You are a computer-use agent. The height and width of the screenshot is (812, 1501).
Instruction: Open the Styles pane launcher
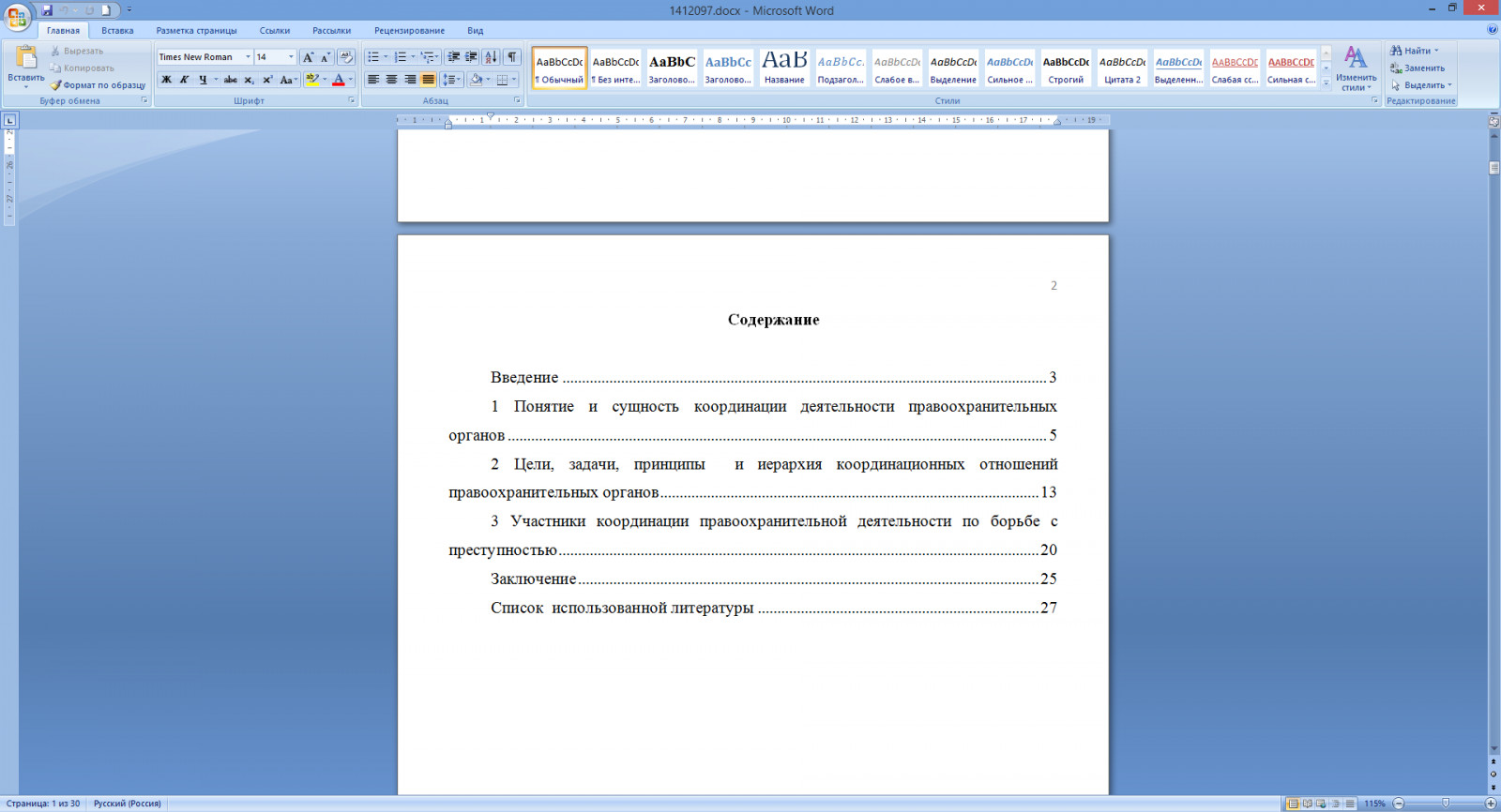(1375, 100)
